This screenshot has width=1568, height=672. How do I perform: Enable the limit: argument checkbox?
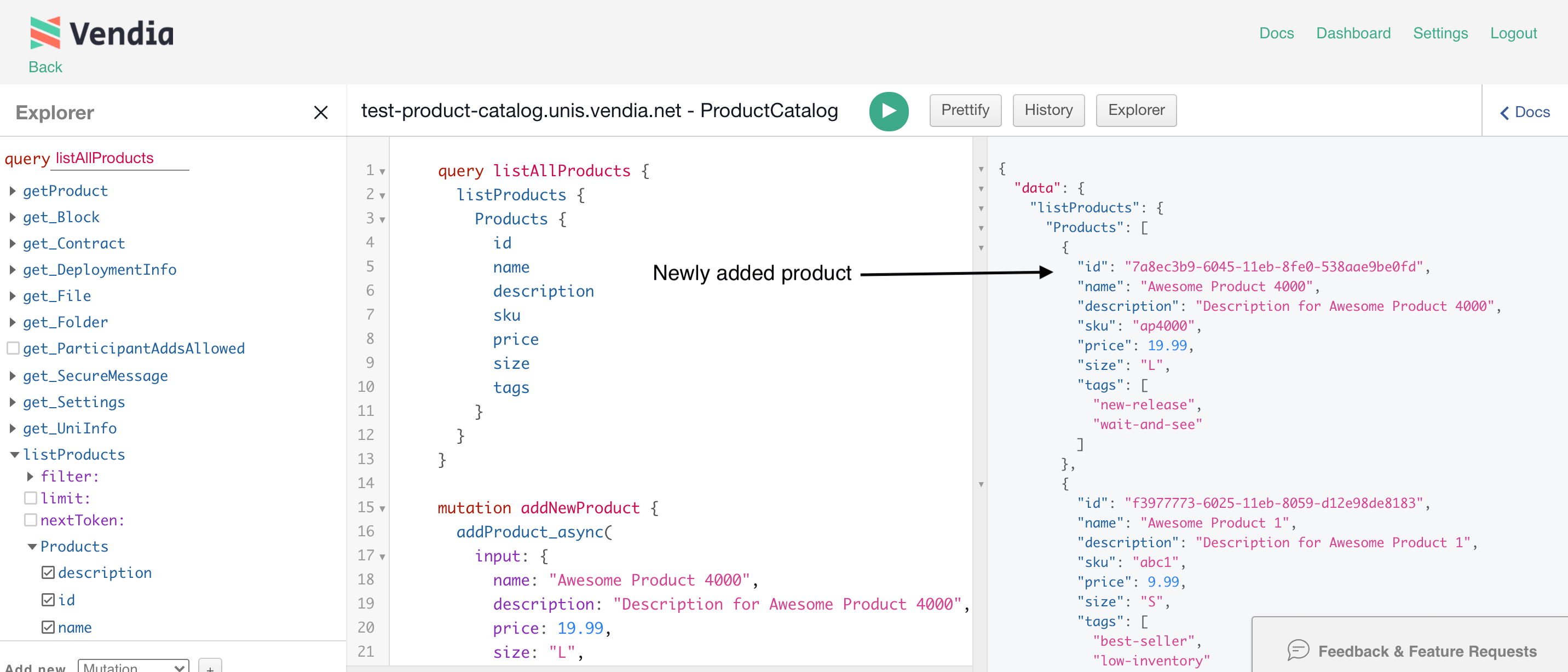pos(31,498)
